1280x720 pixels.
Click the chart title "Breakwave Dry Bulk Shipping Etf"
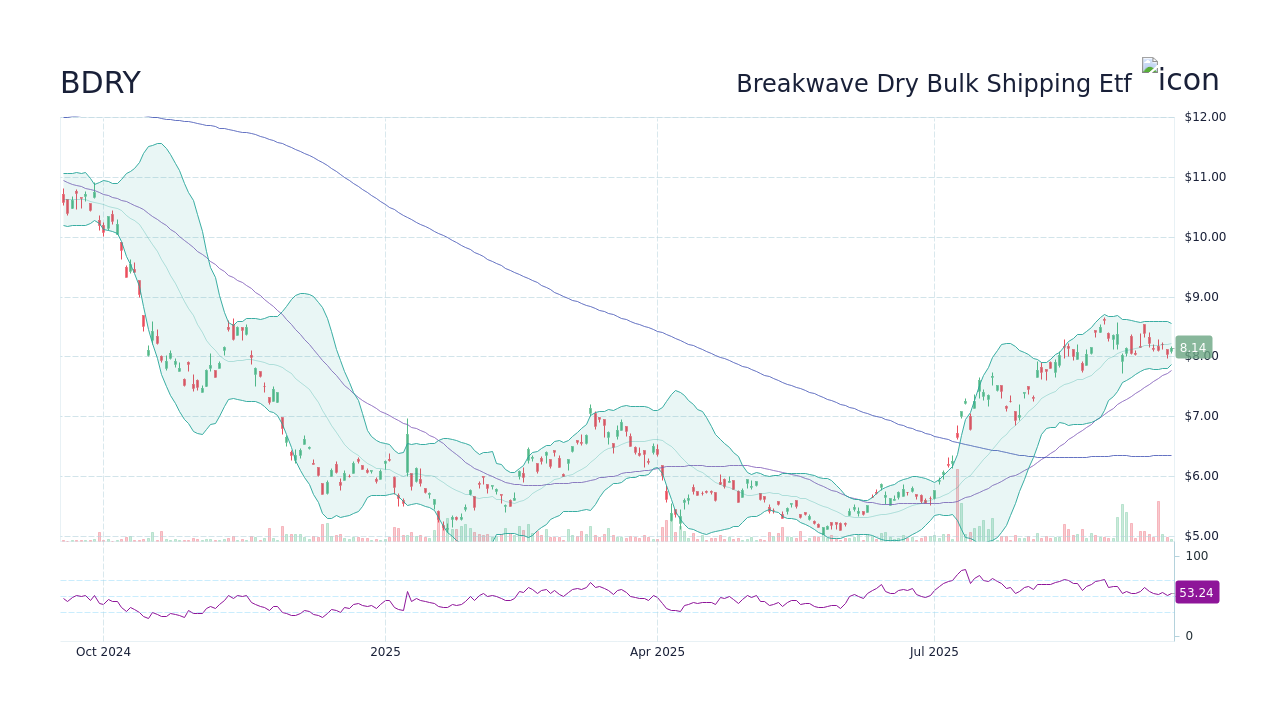tap(931, 84)
